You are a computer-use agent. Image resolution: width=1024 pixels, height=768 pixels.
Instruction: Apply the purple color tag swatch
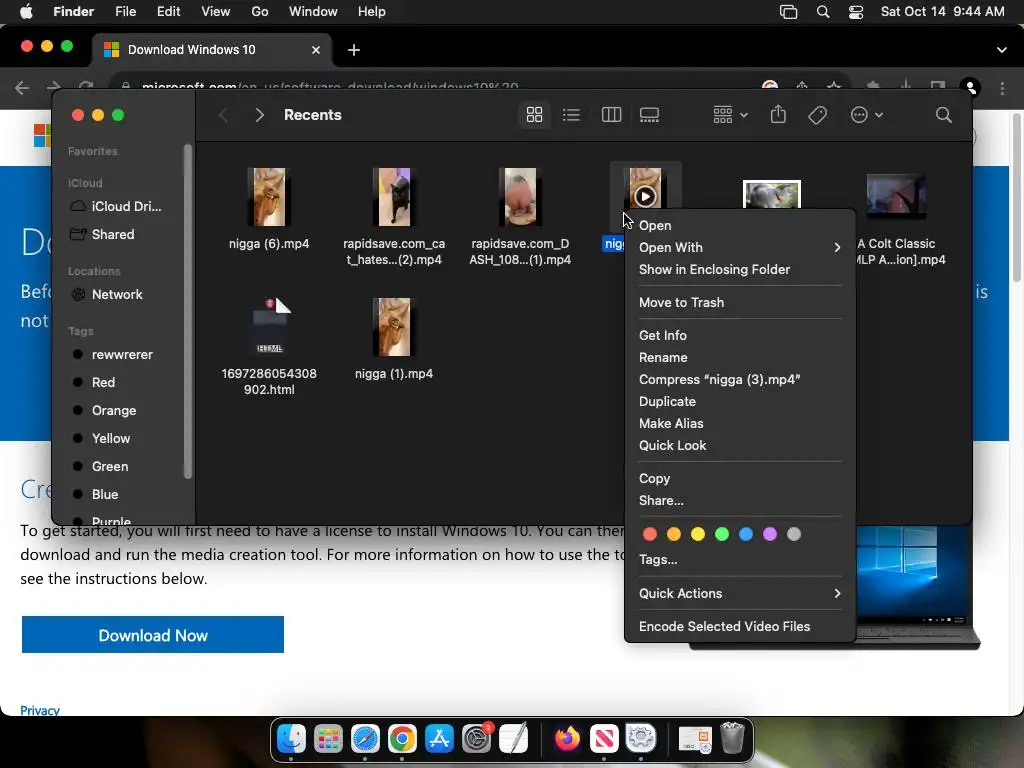point(770,534)
